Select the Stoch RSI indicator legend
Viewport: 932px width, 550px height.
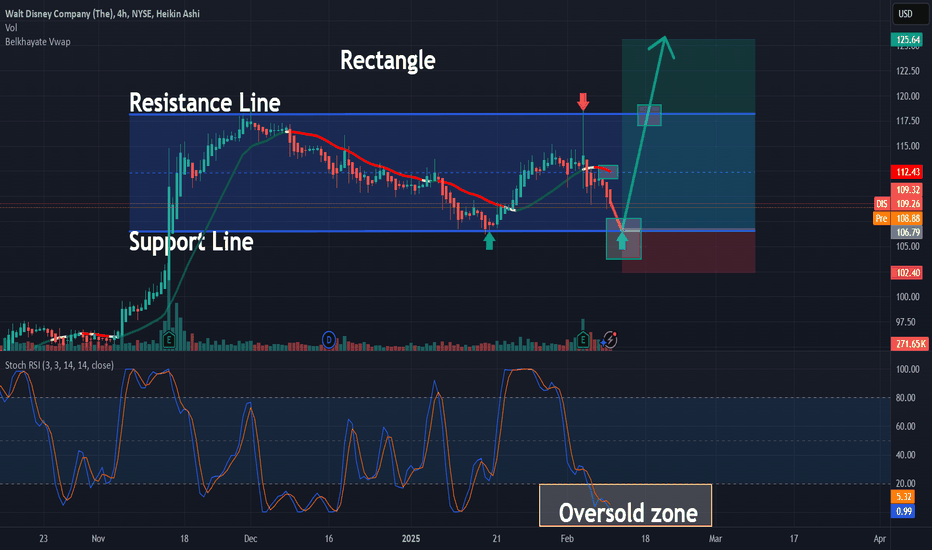(59, 365)
